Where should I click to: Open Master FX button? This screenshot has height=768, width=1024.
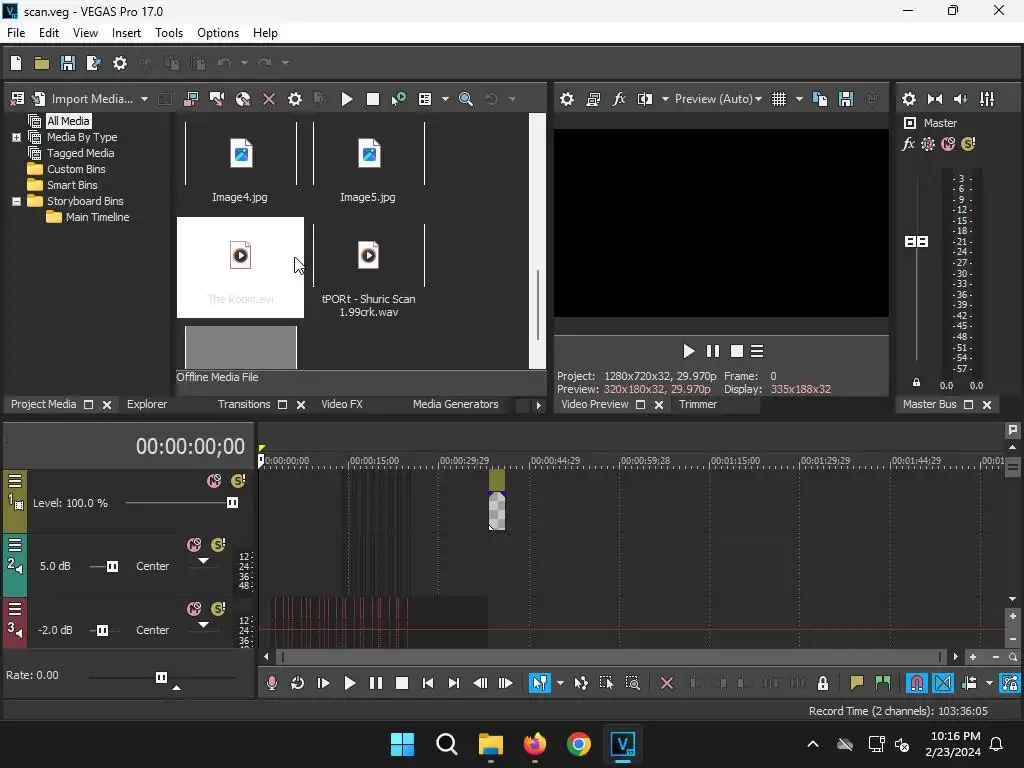tap(908, 144)
